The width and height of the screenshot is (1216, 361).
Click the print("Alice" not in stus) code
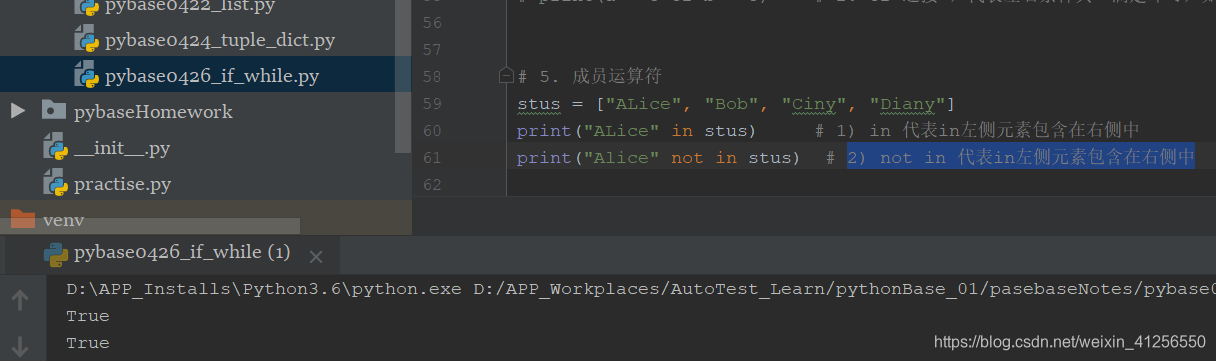point(658,158)
